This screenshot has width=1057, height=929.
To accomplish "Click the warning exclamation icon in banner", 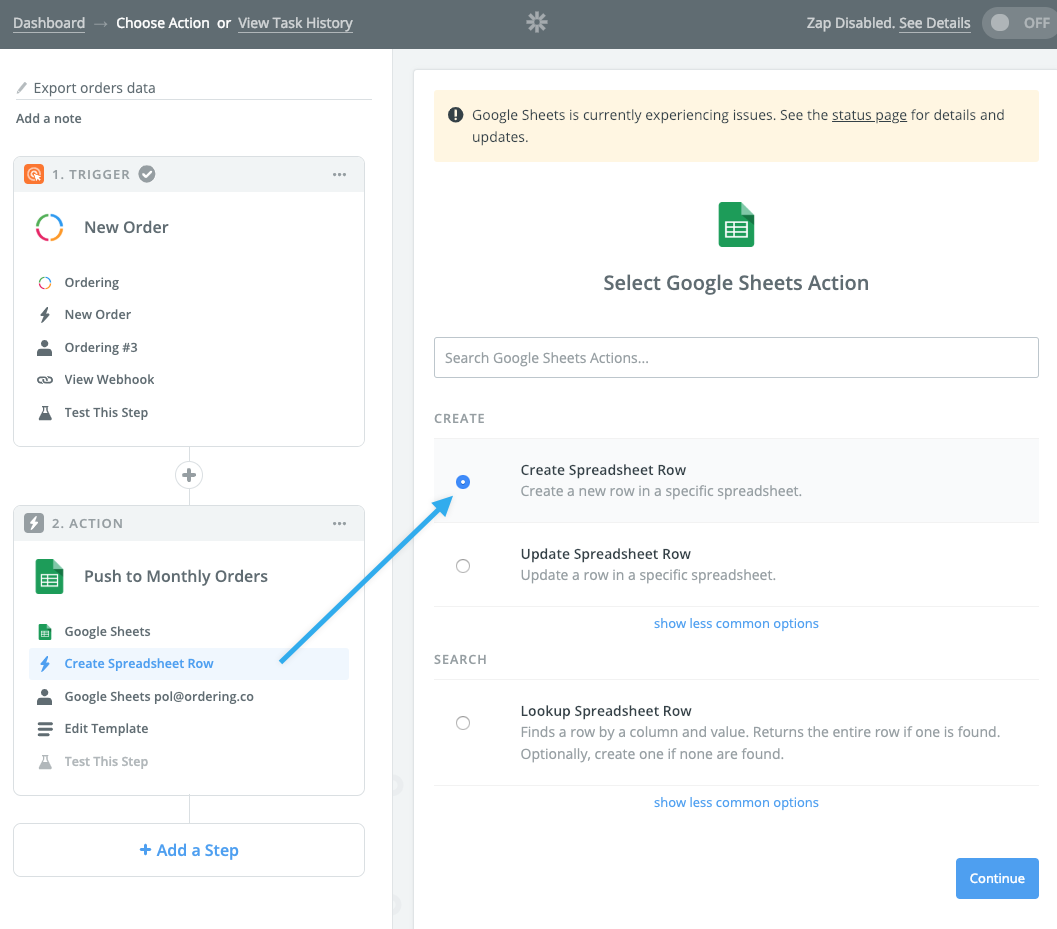I will click(x=456, y=115).
